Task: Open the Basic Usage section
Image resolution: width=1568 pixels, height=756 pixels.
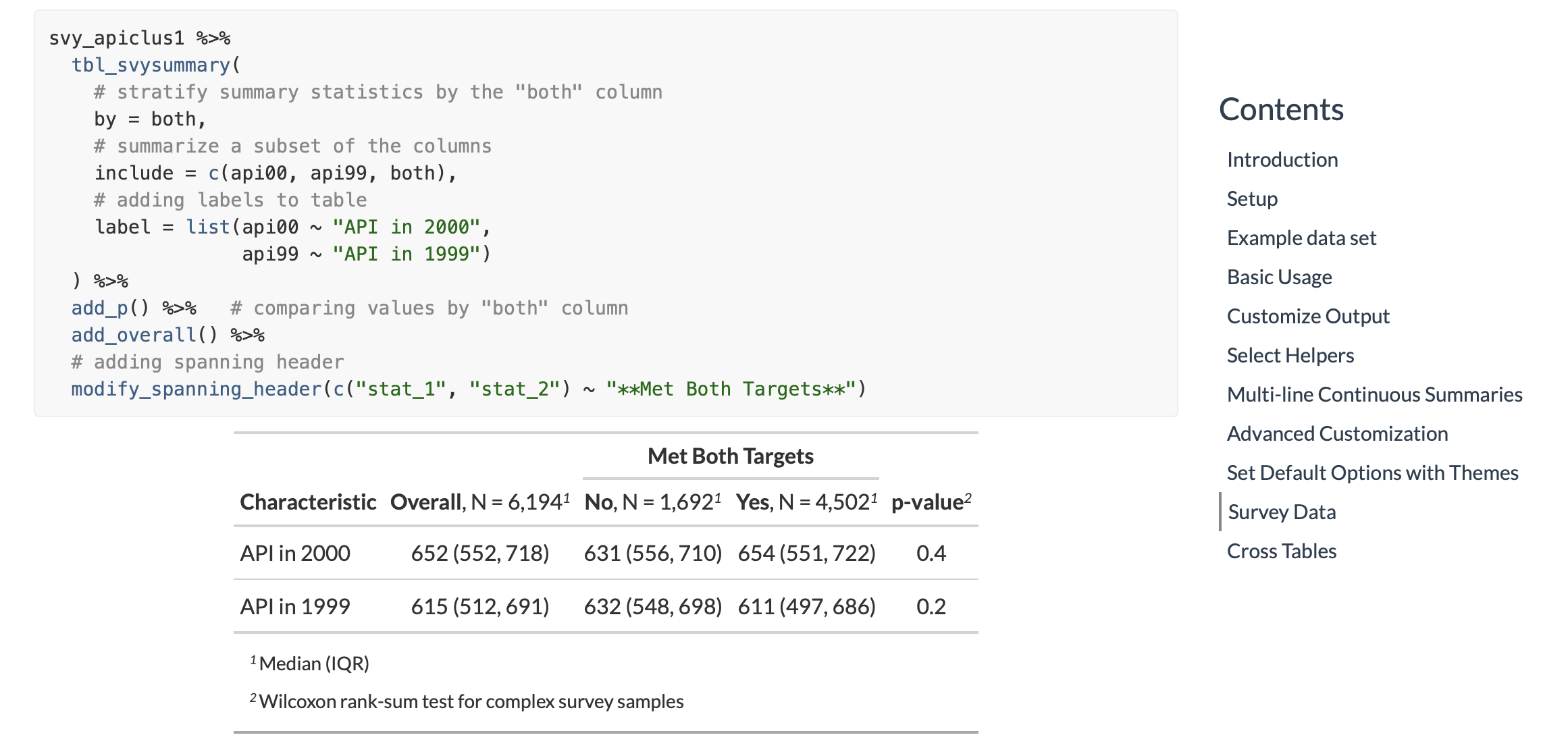Action: click(1280, 277)
